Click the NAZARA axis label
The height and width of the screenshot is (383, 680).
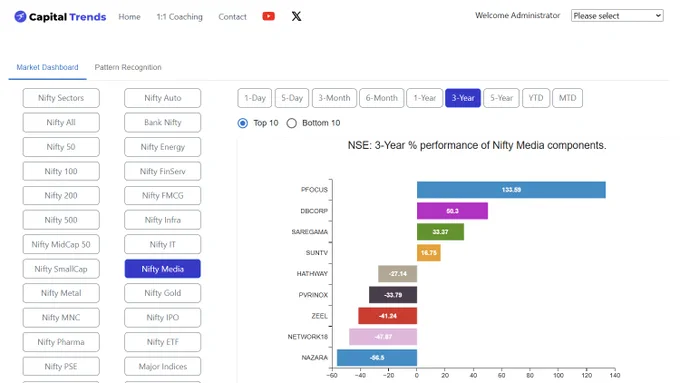click(315, 358)
